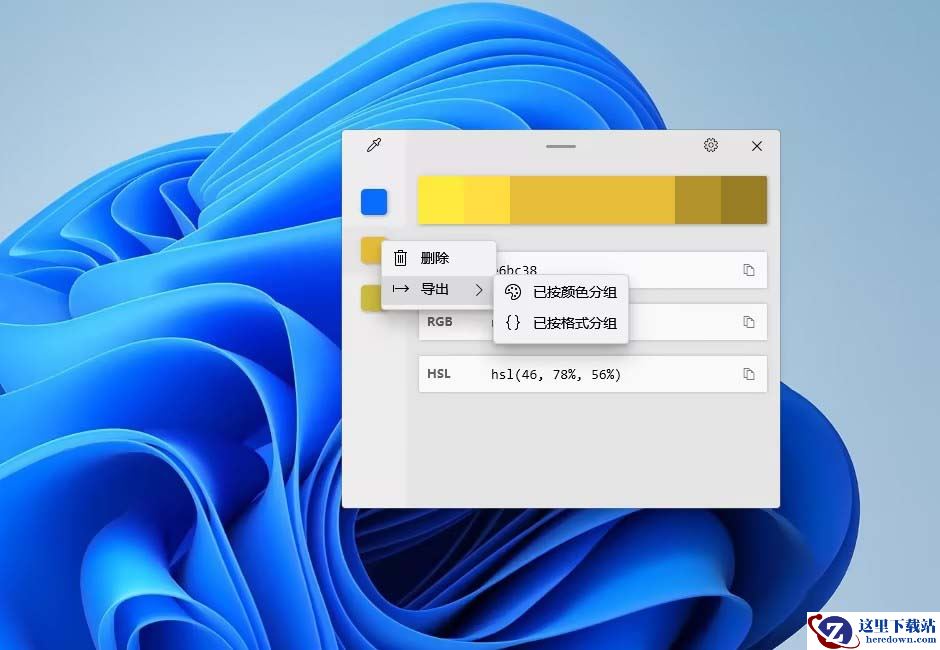Viewport: 940px width, 650px height.
Task: Click the export arrow icon
Action: tap(400, 289)
